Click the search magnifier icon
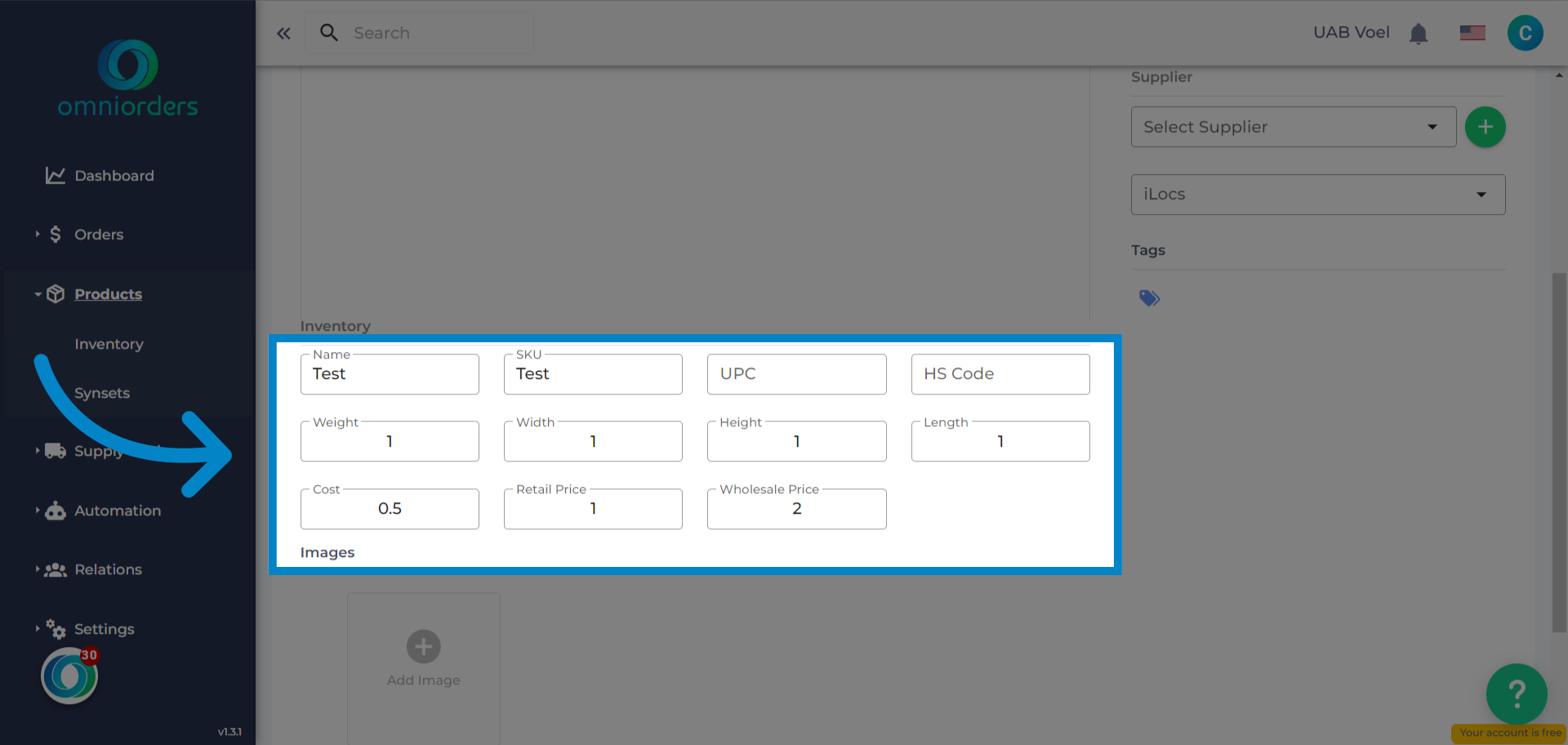 pos(329,33)
